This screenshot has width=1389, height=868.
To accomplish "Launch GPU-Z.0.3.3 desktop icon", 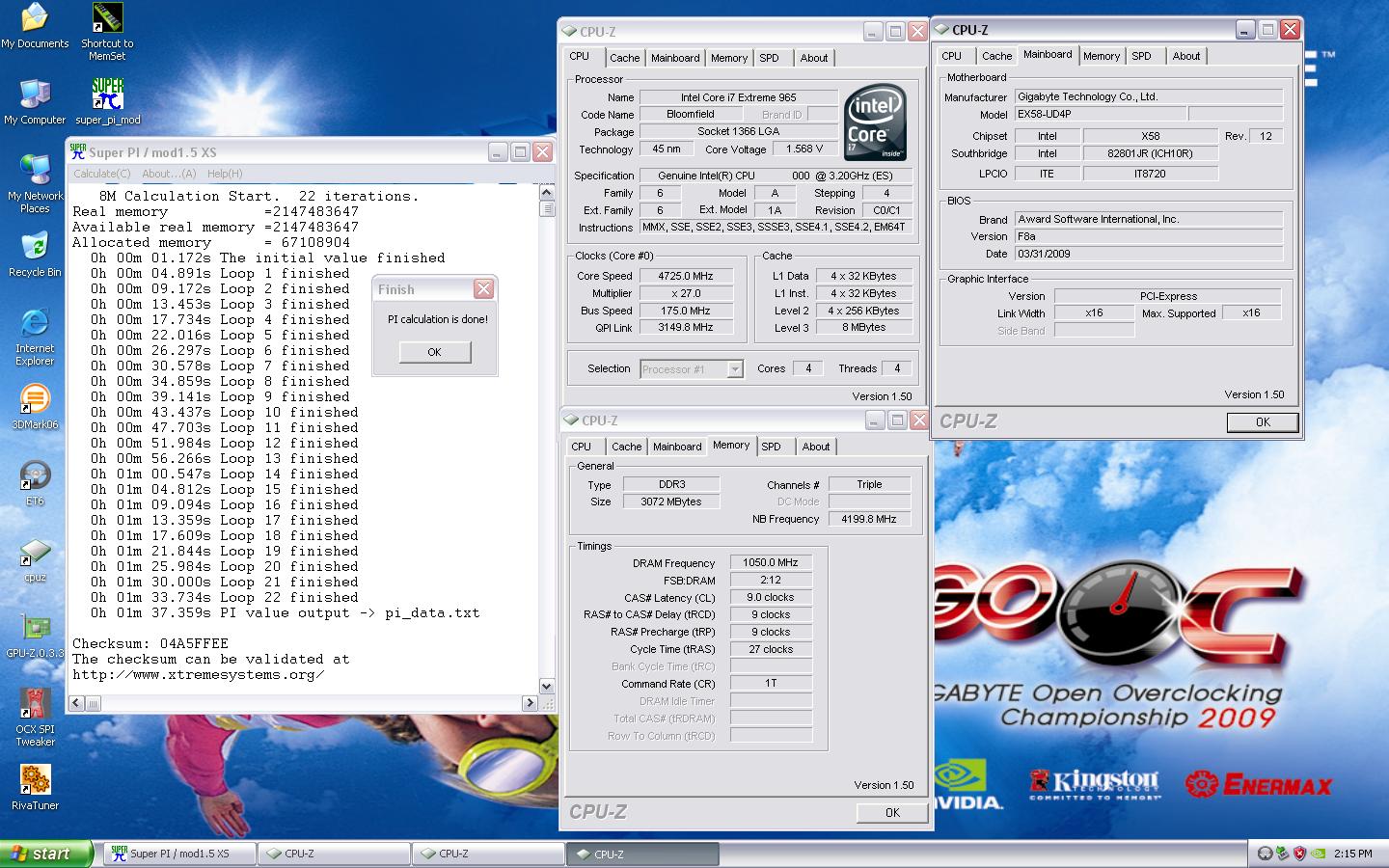I will 35,637.
